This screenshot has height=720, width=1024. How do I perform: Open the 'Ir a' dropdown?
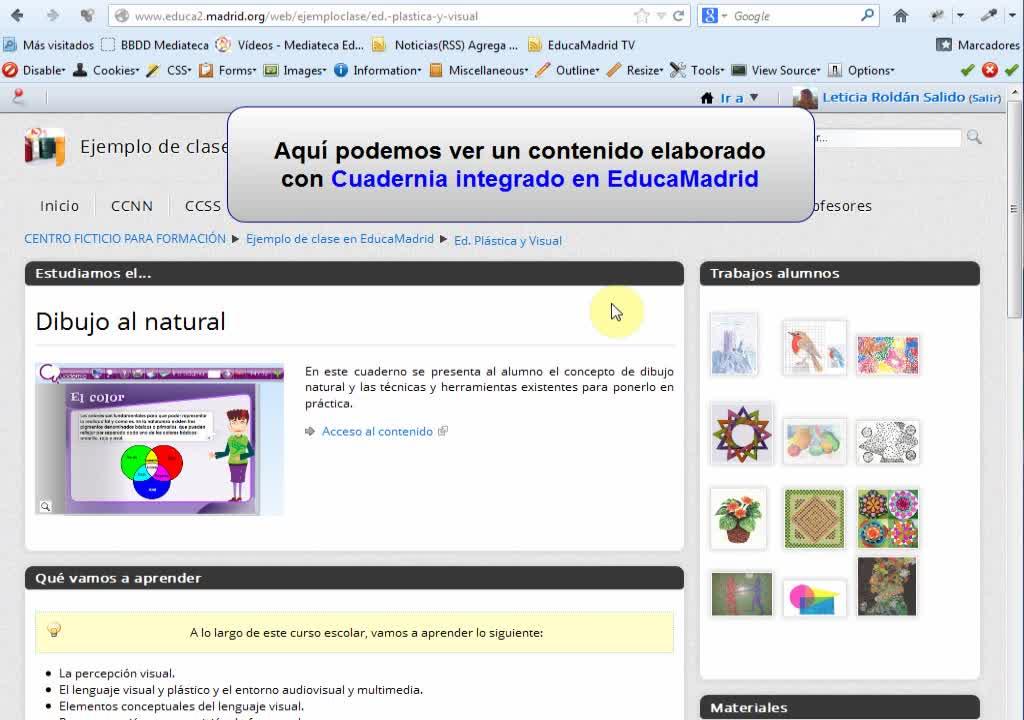point(731,98)
